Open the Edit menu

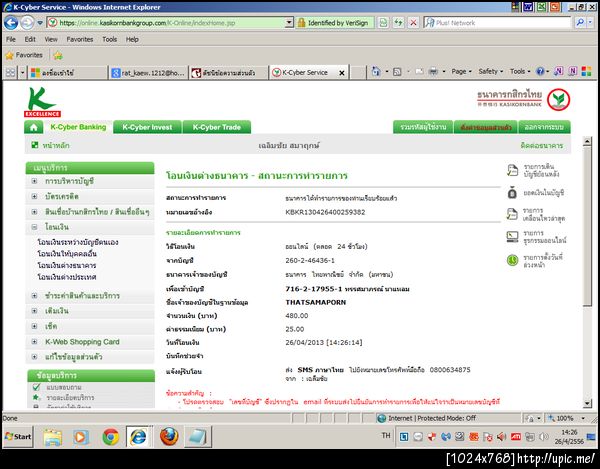click(30, 39)
